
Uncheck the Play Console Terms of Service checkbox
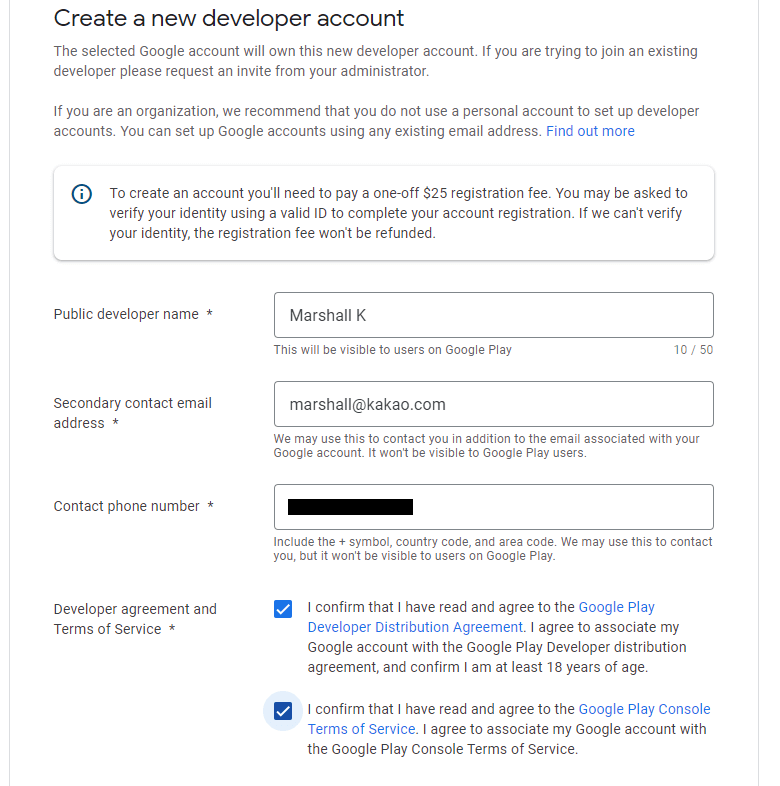pyautogui.click(x=283, y=711)
